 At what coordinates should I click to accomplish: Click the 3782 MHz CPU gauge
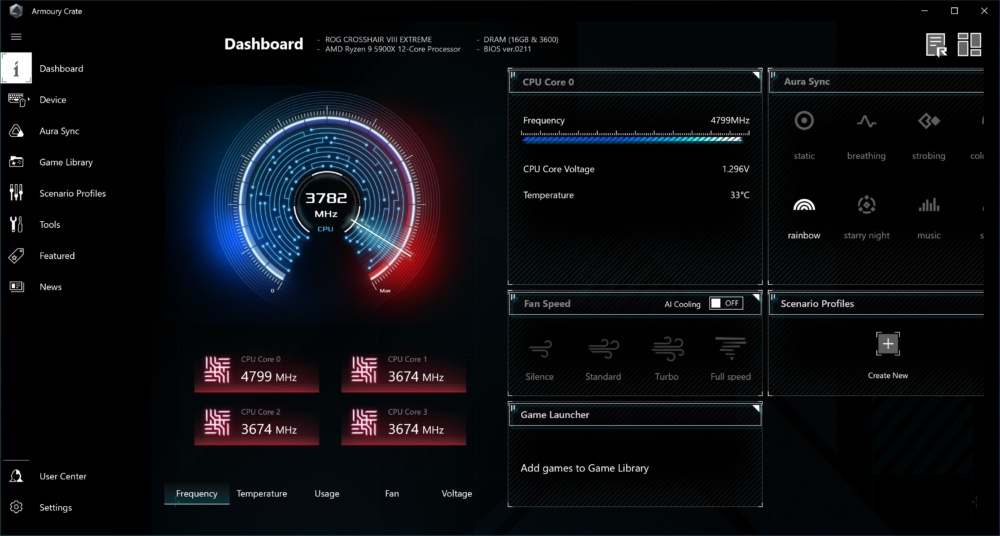click(x=326, y=206)
